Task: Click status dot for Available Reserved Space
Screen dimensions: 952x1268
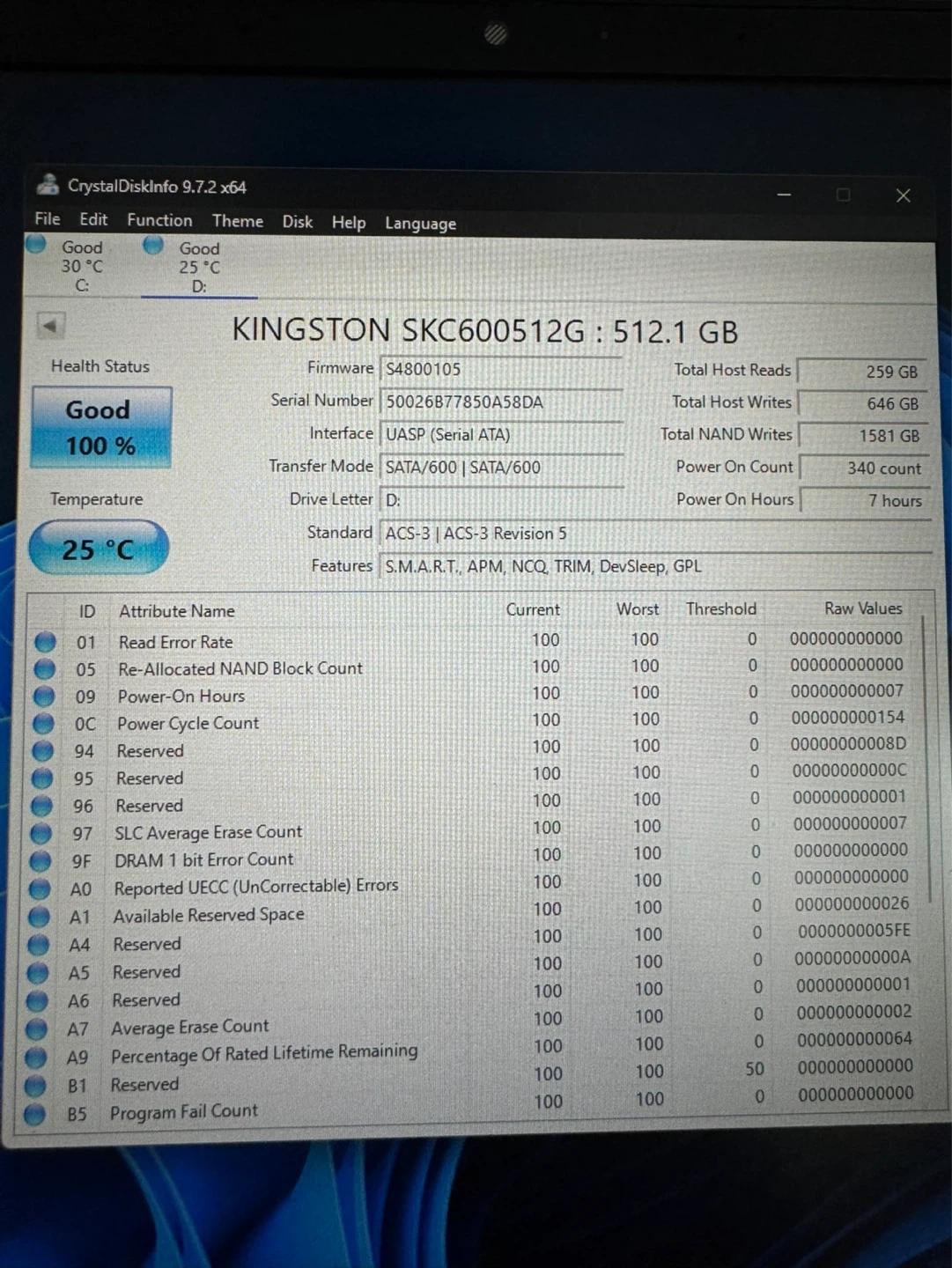Action: [39, 917]
